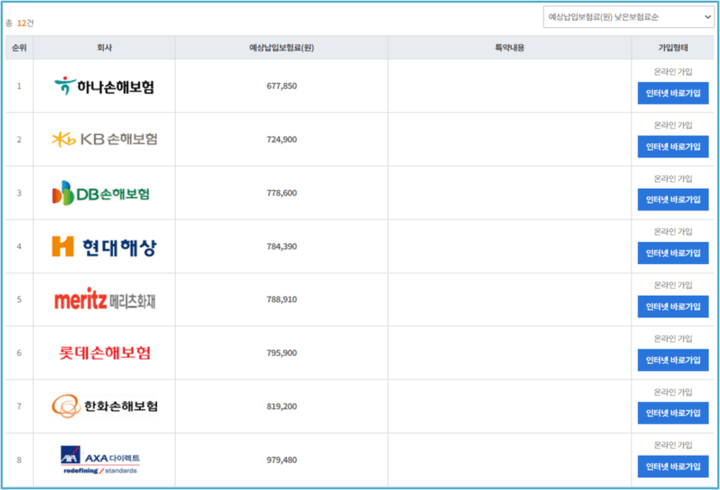
Task: Click the DB손해보험 company logo
Action: (x=101, y=193)
